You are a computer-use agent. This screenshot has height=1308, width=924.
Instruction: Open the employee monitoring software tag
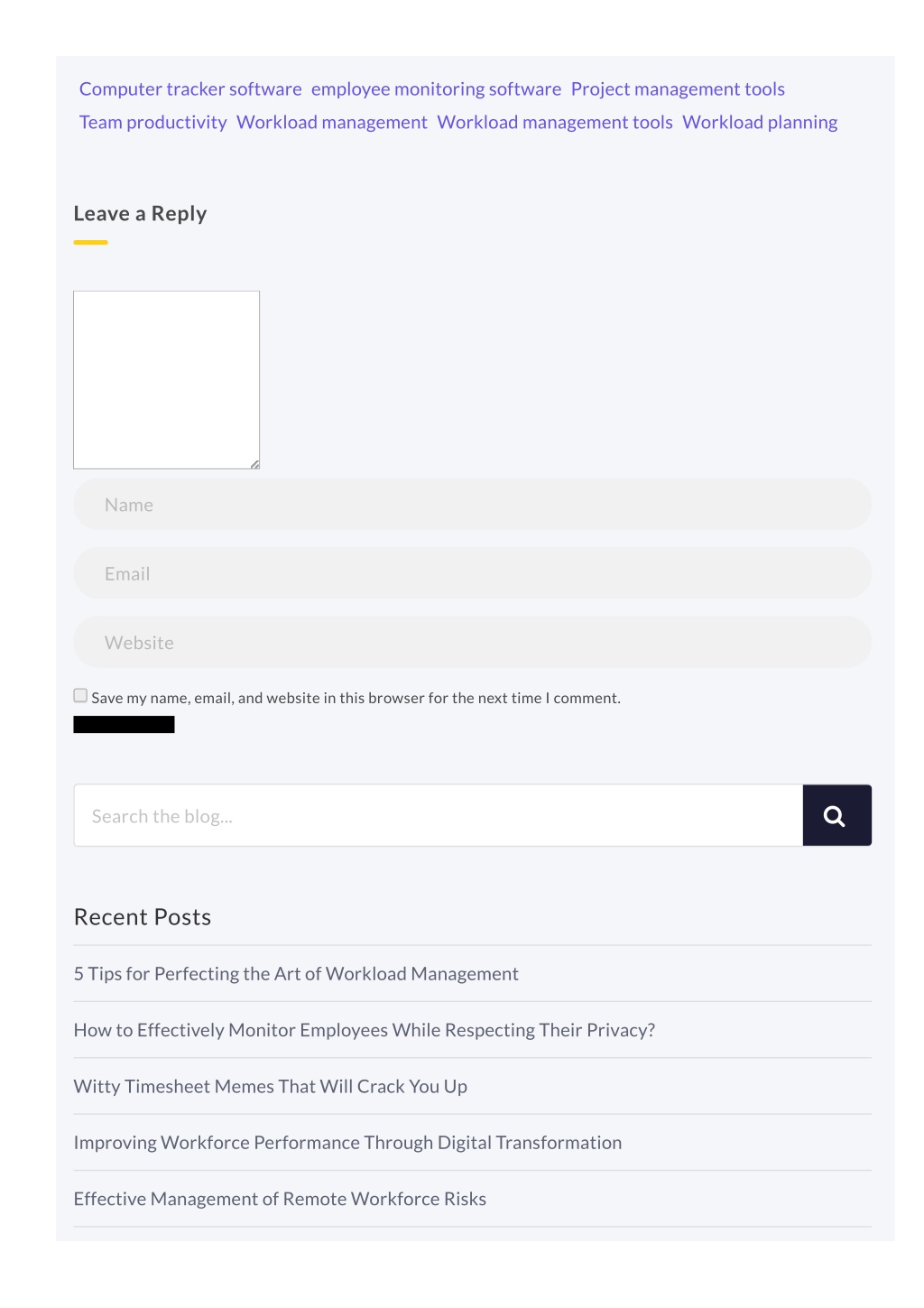(x=436, y=89)
